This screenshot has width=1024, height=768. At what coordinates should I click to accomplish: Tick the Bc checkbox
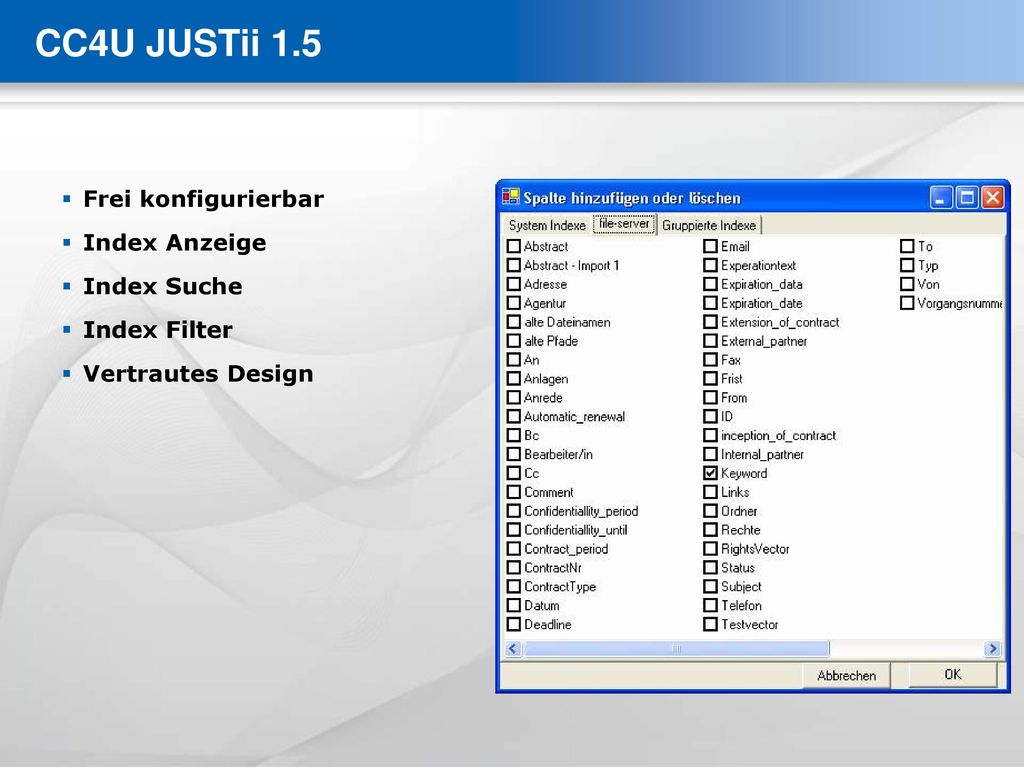514,436
